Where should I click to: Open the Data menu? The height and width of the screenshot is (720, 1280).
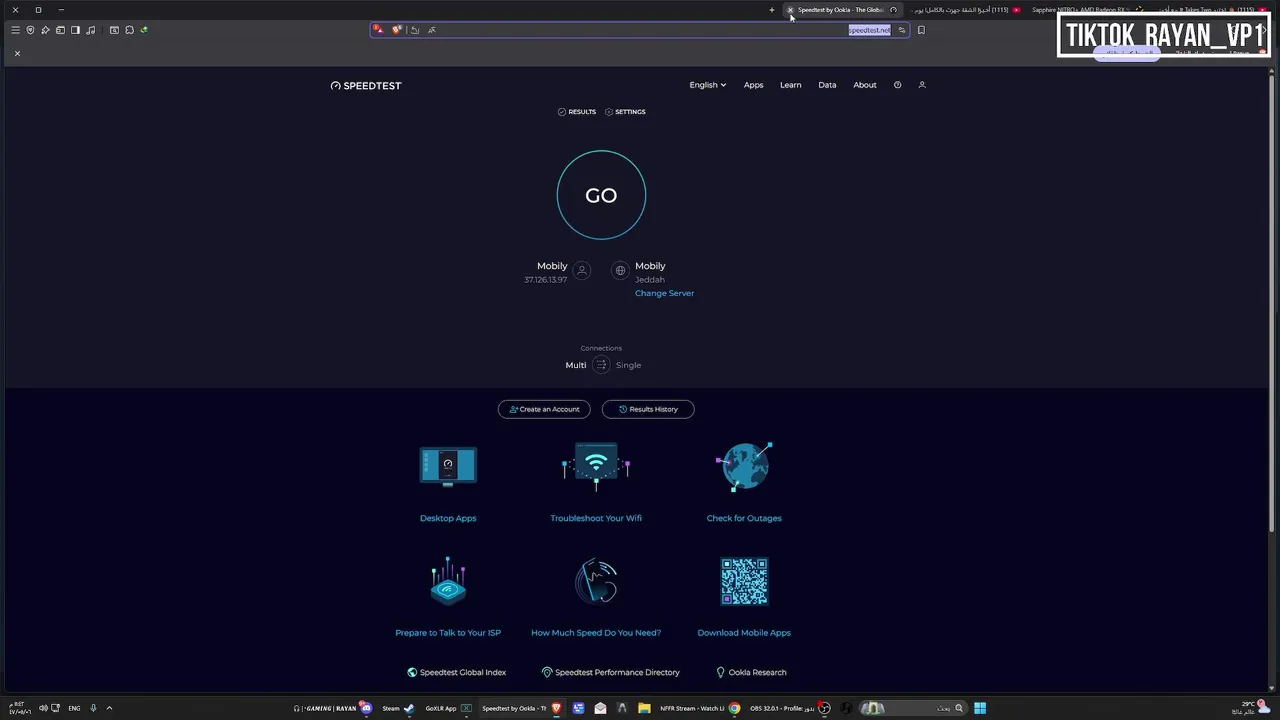[x=827, y=85]
